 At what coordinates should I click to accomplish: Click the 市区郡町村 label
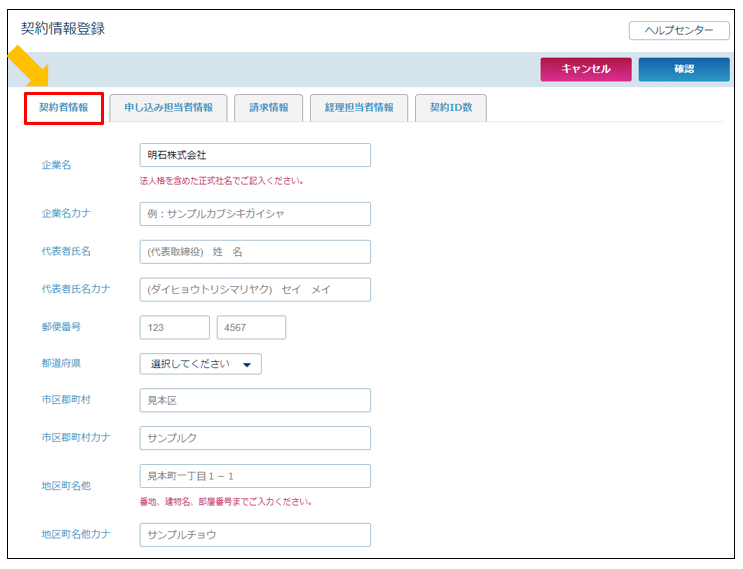point(66,399)
